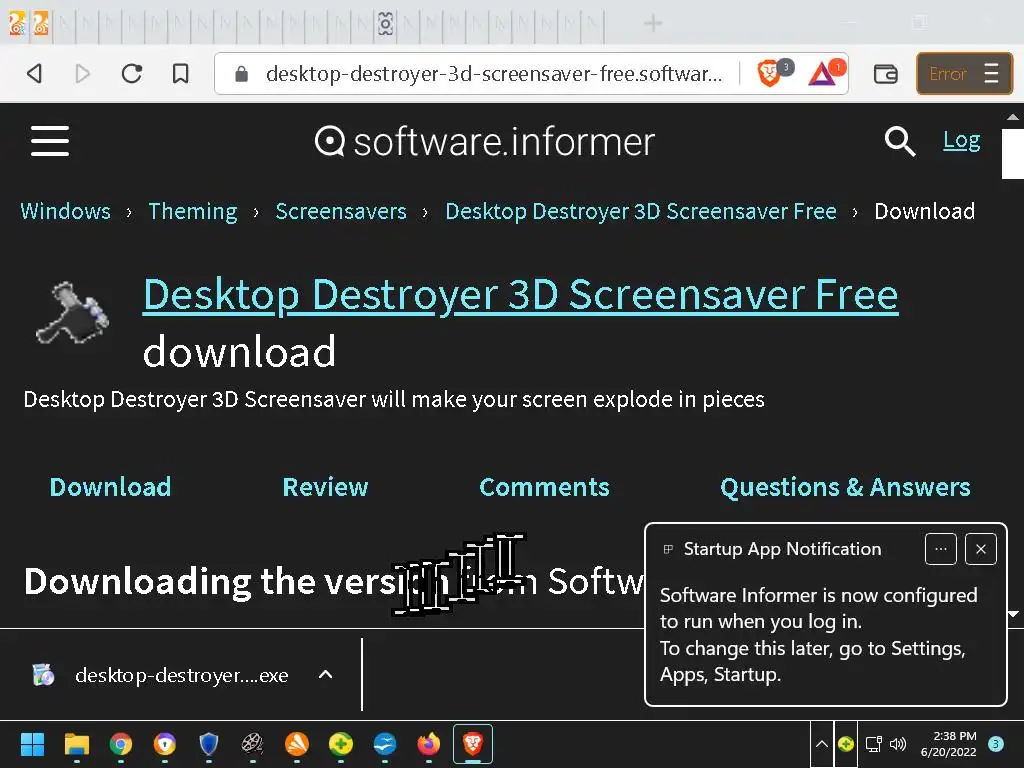
Task: Open Software Informer green plus taskbar icon
Action: click(x=341, y=744)
